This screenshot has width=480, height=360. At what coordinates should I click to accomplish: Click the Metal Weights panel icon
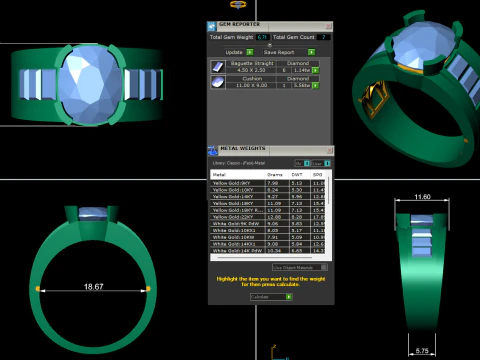coord(212,151)
